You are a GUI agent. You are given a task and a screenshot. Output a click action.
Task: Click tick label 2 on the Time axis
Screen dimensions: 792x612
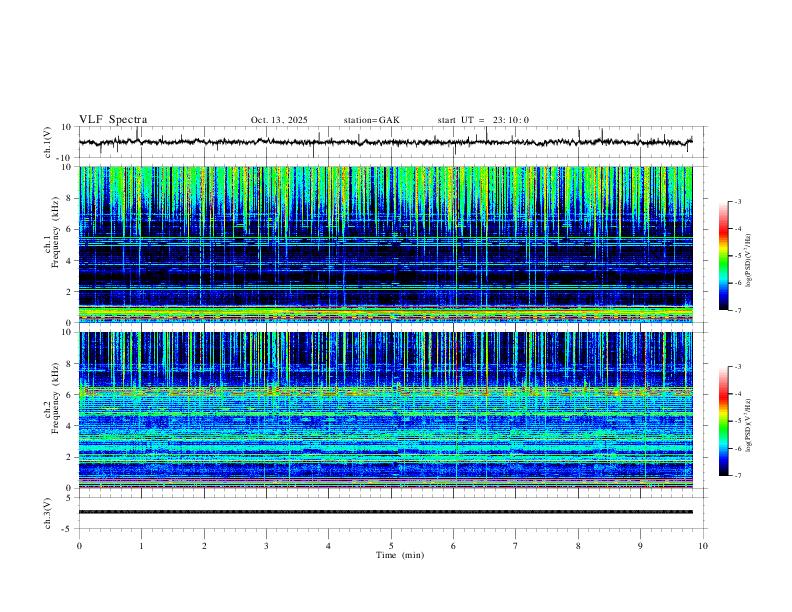204,546
